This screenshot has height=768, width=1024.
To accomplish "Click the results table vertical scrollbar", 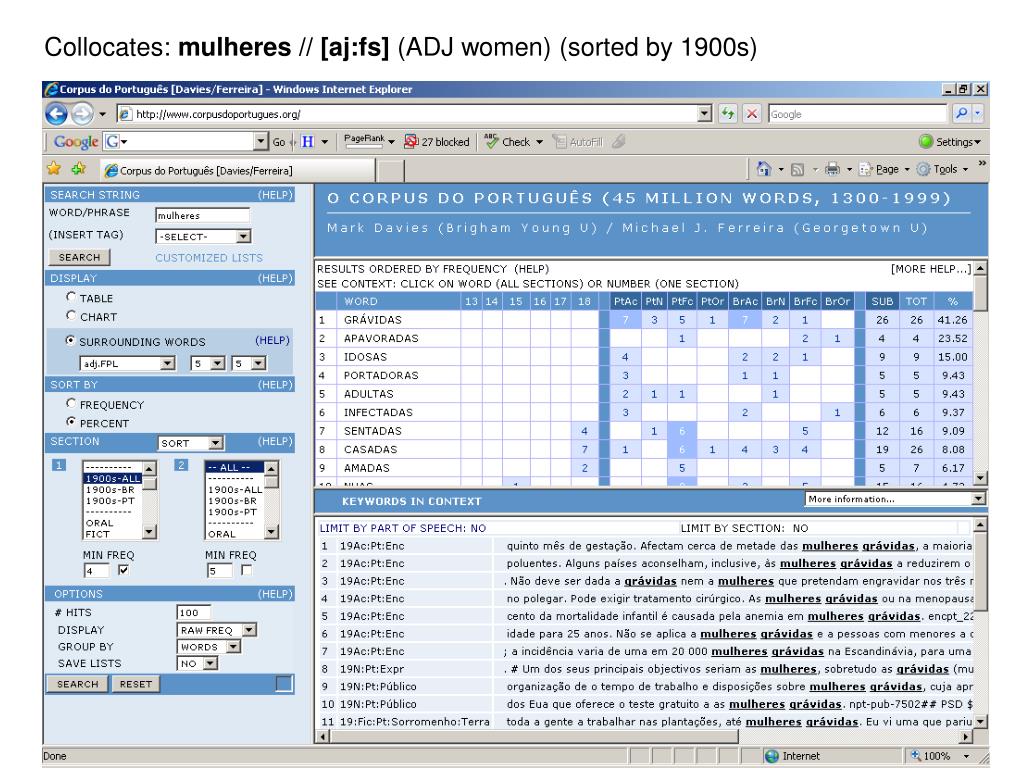I will tap(980, 374).
